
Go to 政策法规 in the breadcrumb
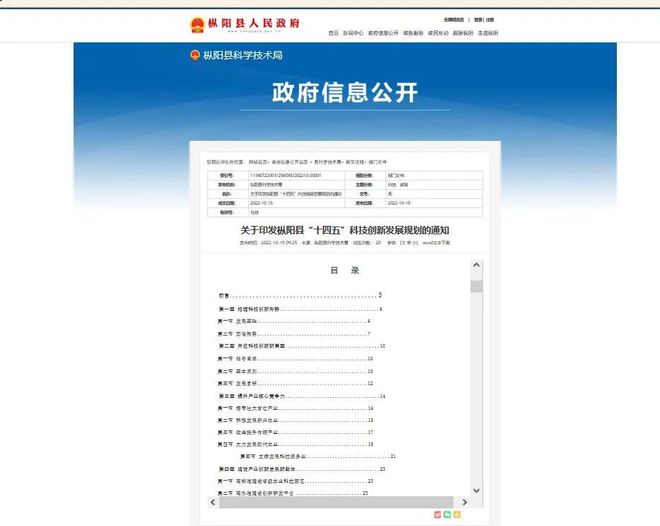pos(355,162)
